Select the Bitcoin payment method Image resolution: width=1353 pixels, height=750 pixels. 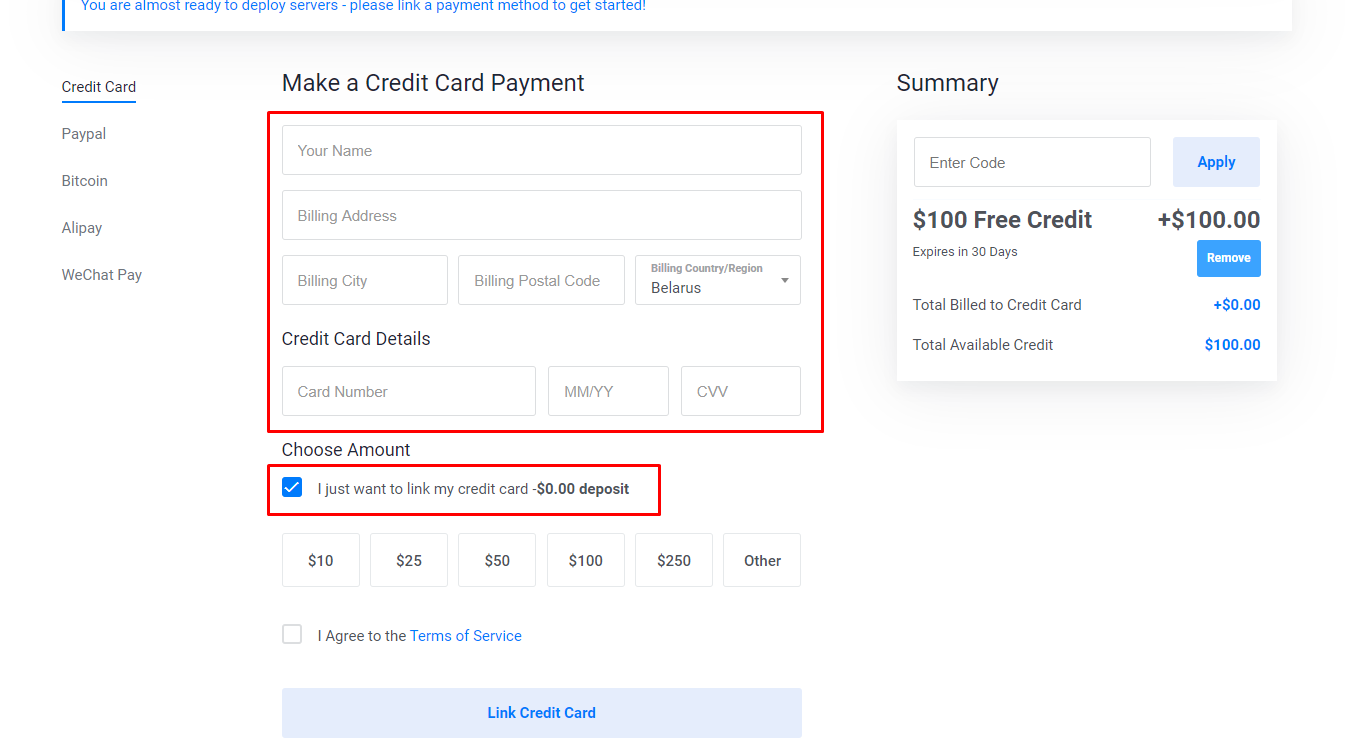coord(85,181)
